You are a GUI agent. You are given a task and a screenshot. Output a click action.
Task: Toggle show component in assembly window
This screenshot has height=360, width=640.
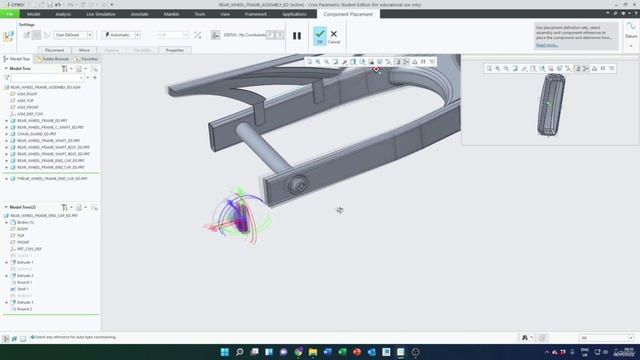coord(280,35)
